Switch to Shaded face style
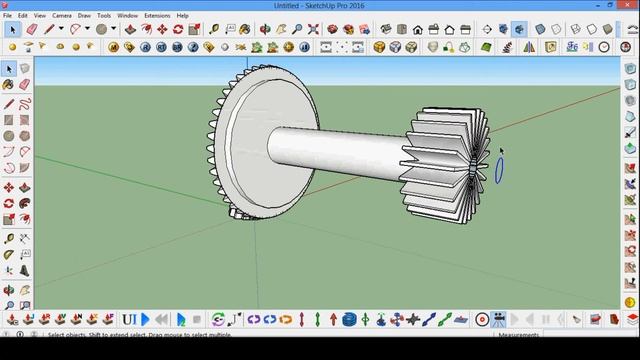 click(608, 29)
